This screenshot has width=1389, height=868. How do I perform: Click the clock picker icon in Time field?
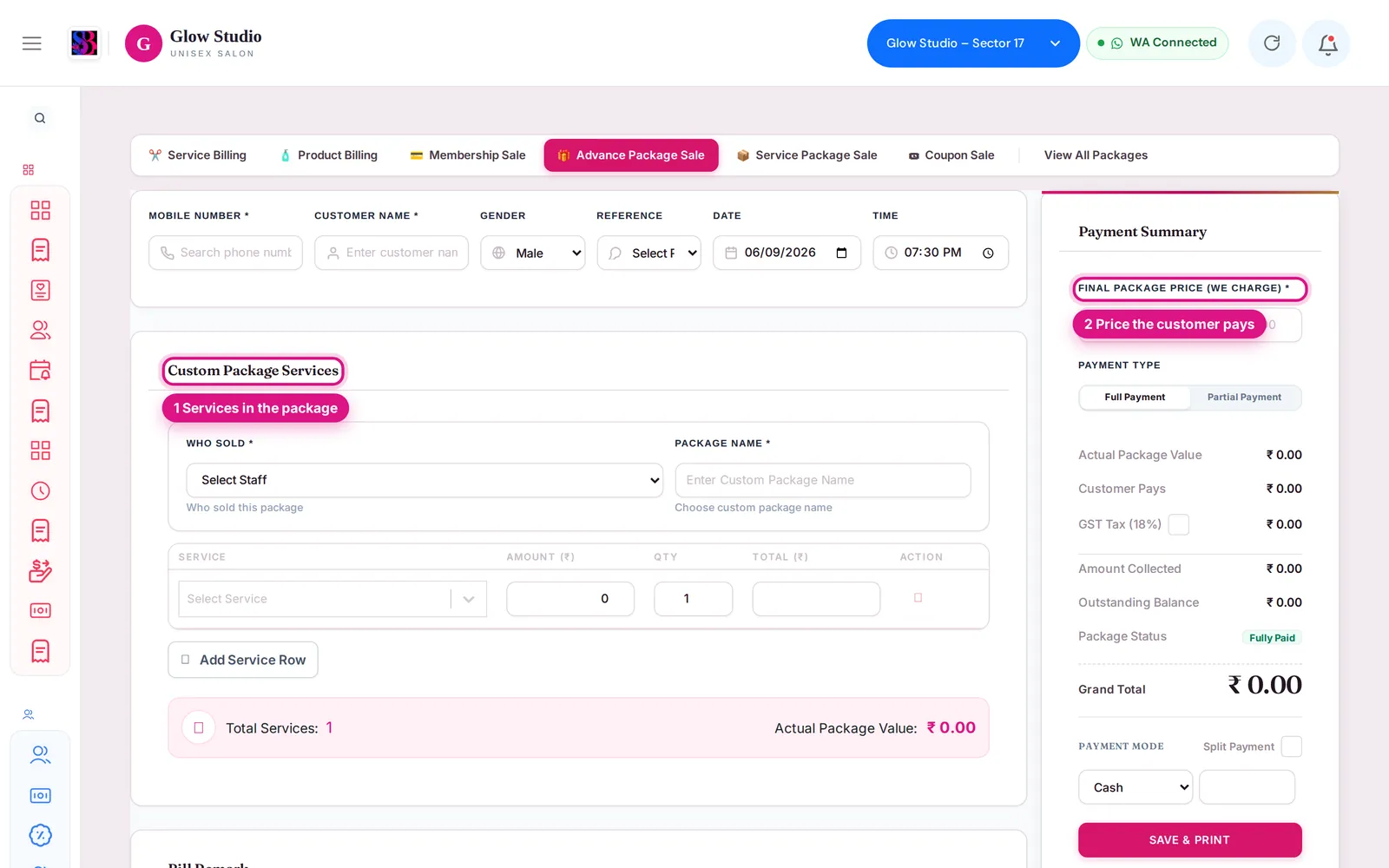[x=988, y=253]
